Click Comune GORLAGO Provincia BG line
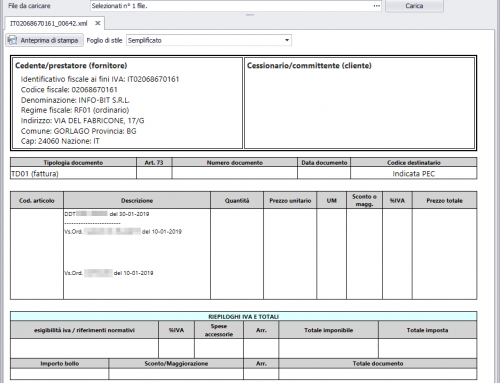500x383 pixels. coord(78,131)
